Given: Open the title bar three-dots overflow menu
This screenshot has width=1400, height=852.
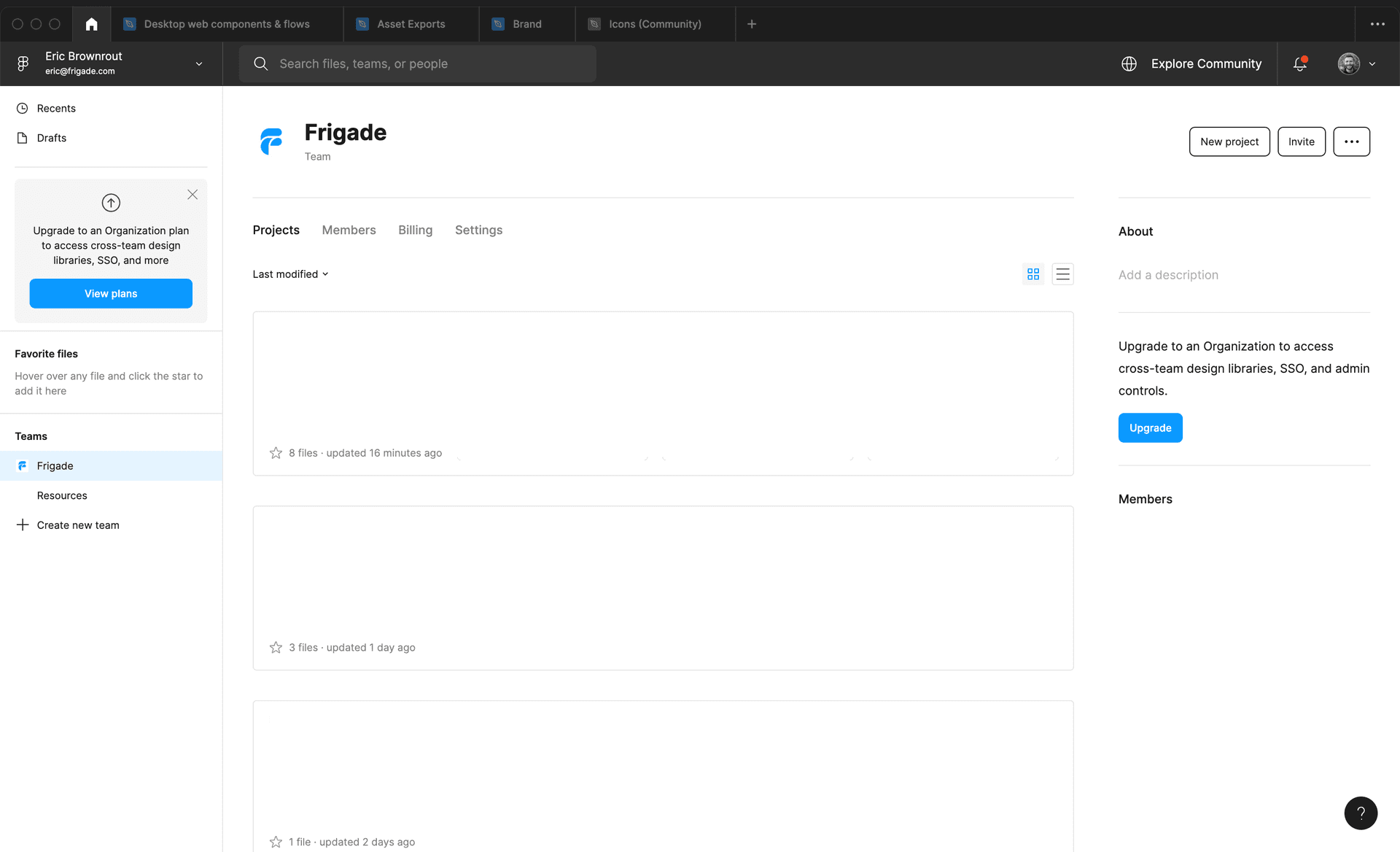Looking at the screenshot, I should point(1377,24).
